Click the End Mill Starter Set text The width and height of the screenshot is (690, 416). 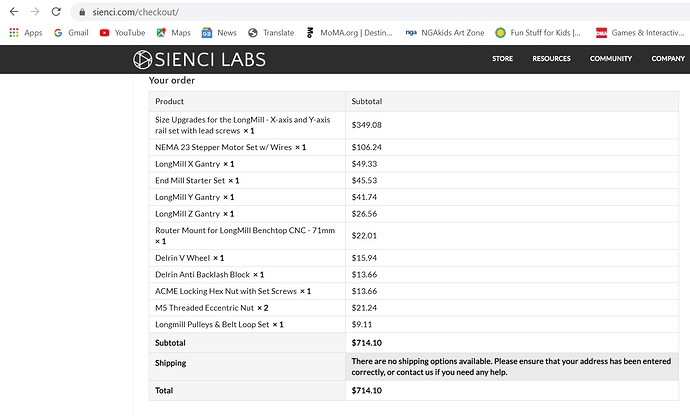(190, 180)
